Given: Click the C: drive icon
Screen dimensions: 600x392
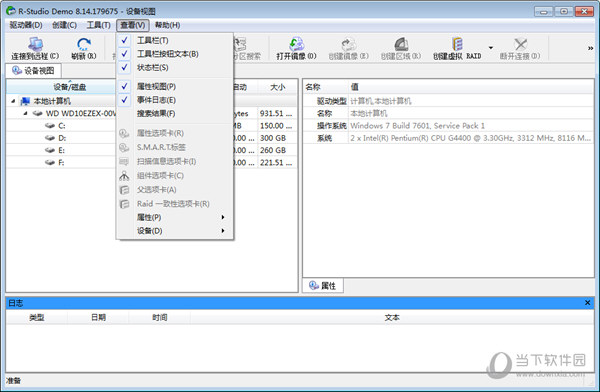Looking at the screenshot, I should point(50,126).
